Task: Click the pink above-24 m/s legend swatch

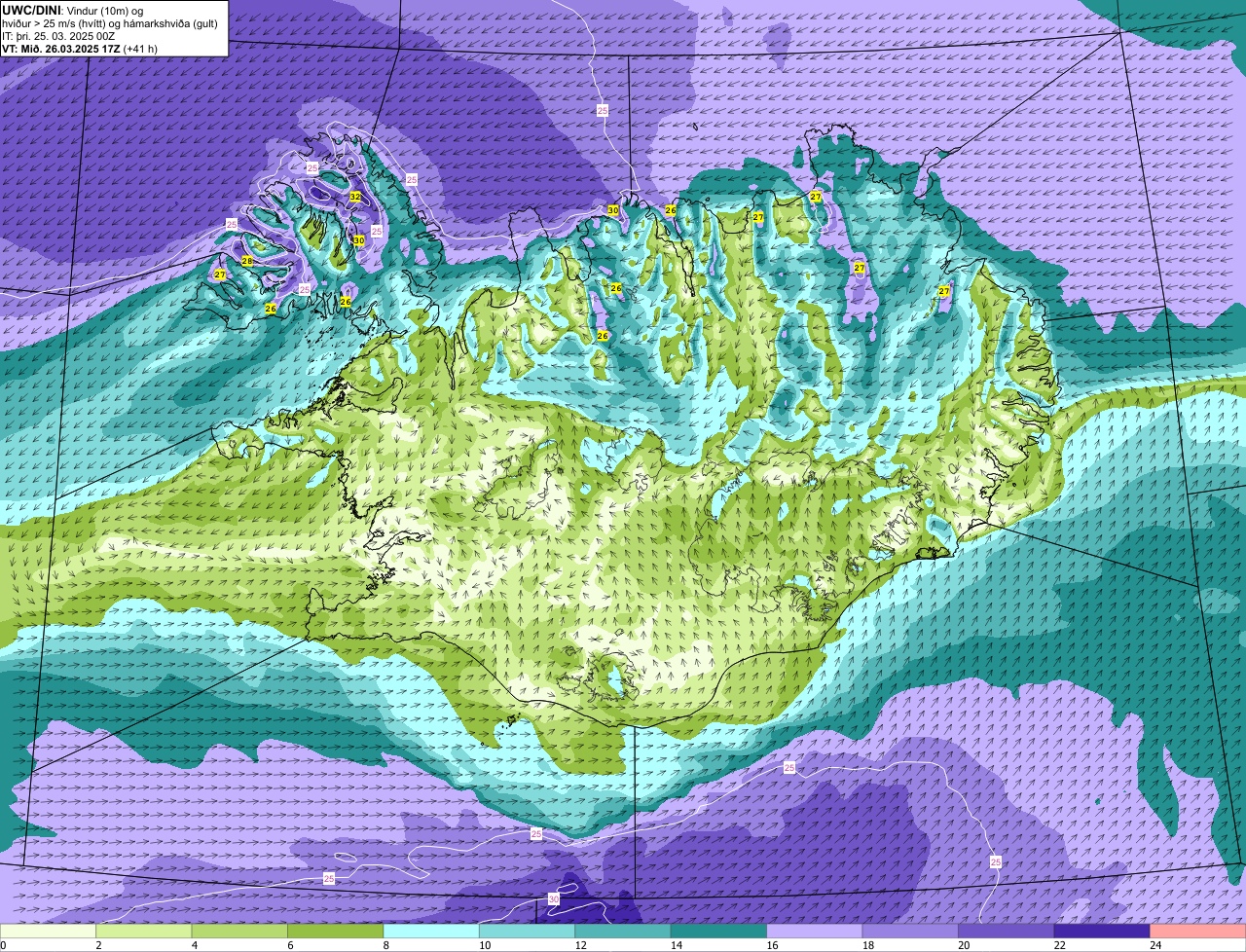Action: click(x=1198, y=931)
